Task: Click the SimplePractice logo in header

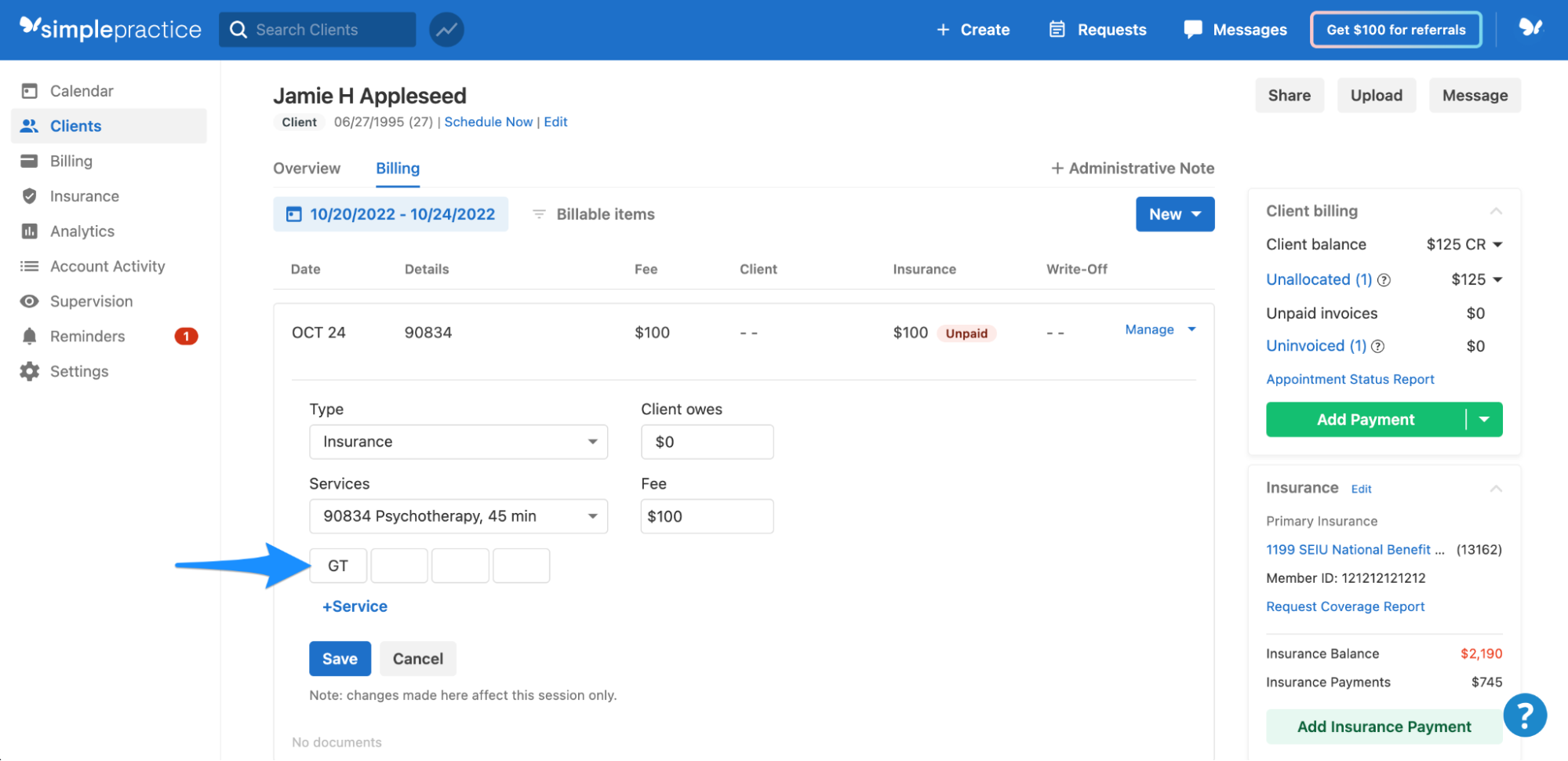Action: click(x=111, y=29)
